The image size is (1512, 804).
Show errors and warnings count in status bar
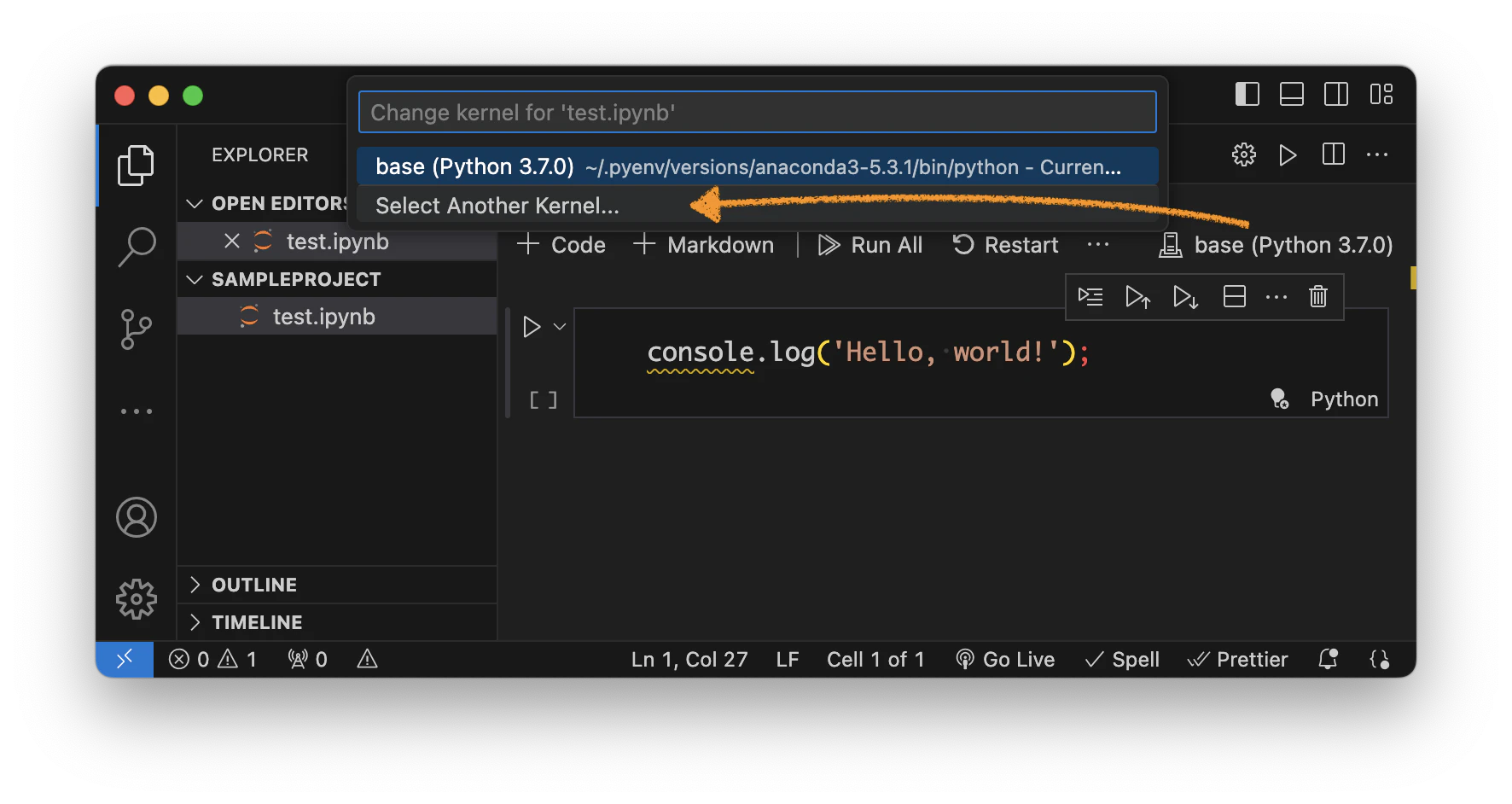[x=212, y=659]
